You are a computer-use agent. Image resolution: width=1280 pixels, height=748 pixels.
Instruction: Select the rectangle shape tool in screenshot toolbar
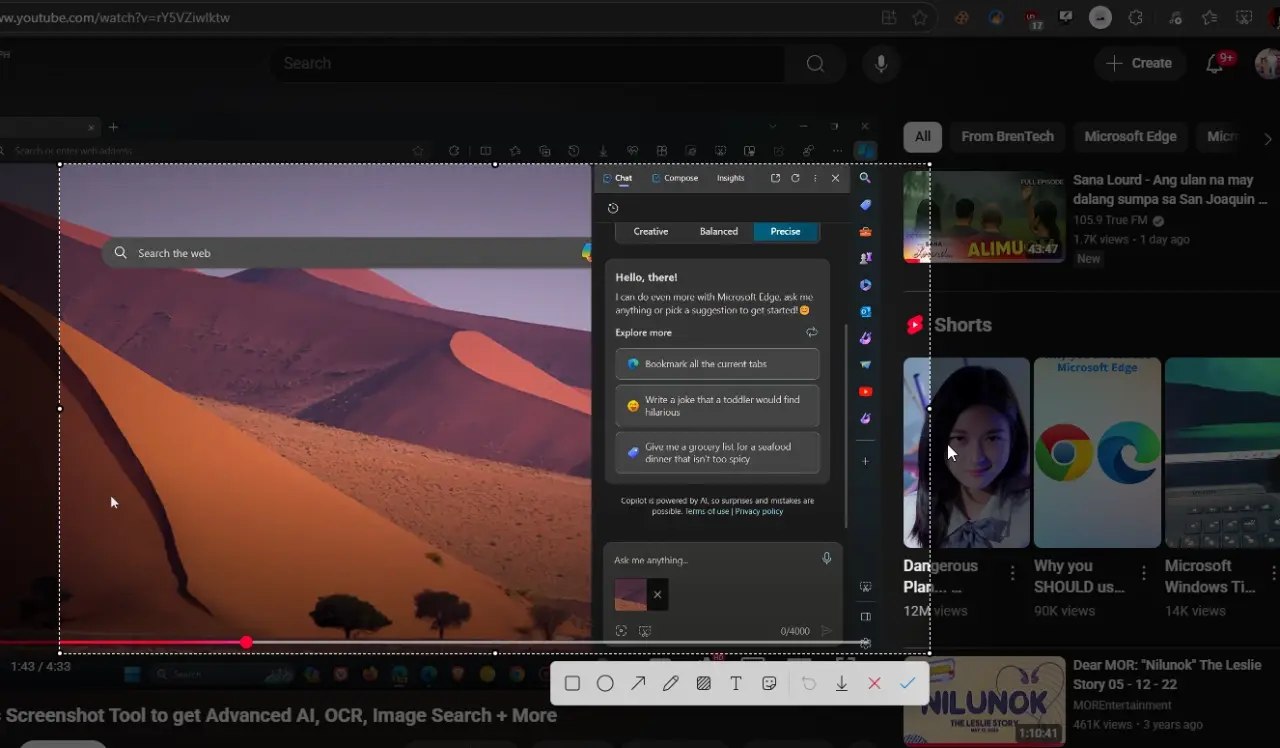pyautogui.click(x=572, y=683)
